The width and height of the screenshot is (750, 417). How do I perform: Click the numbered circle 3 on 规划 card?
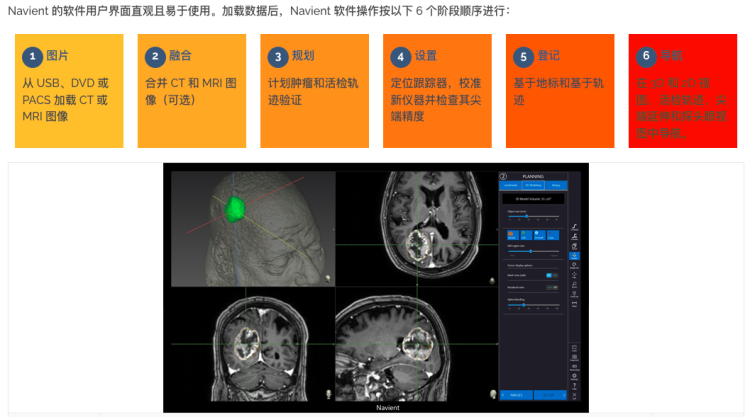[x=278, y=57]
